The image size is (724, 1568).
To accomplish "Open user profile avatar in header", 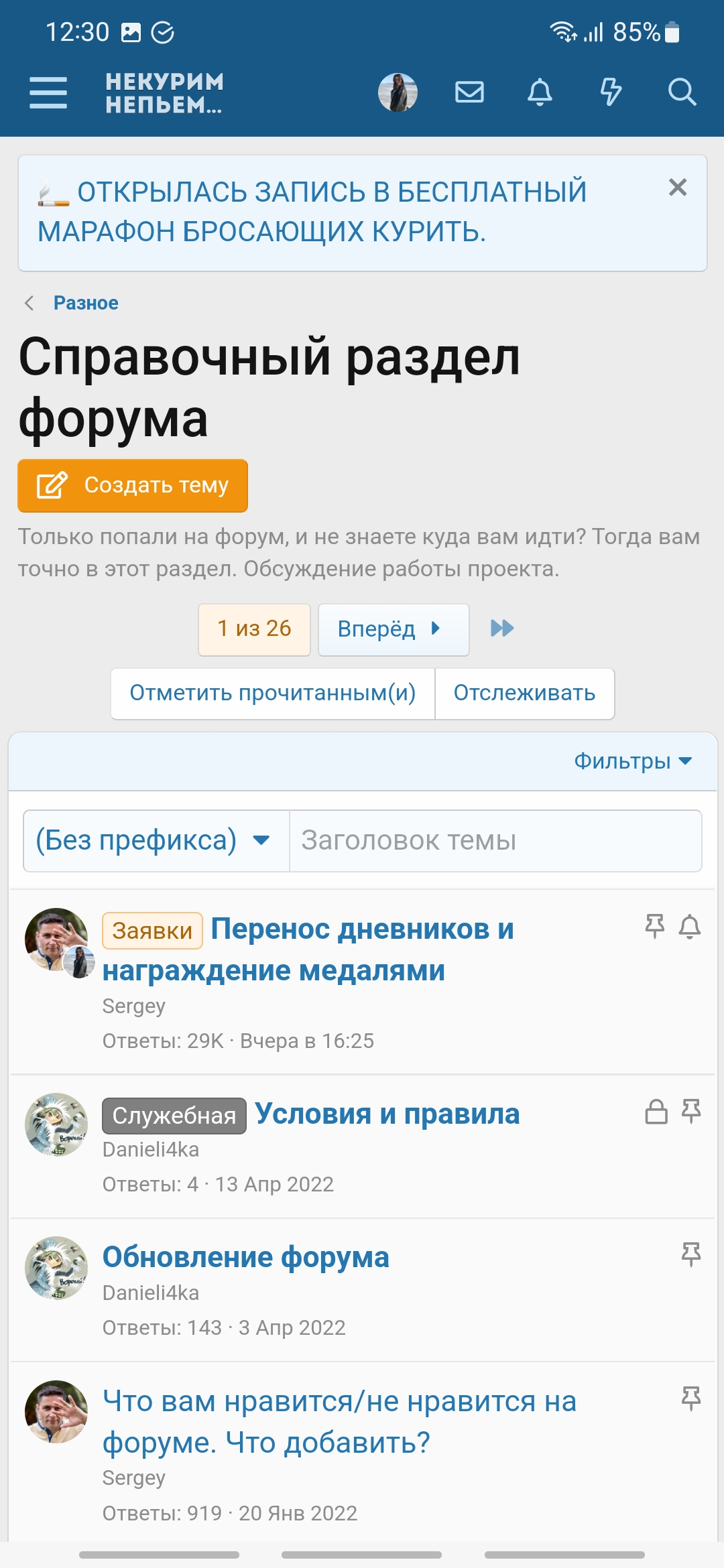I will tap(398, 92).
